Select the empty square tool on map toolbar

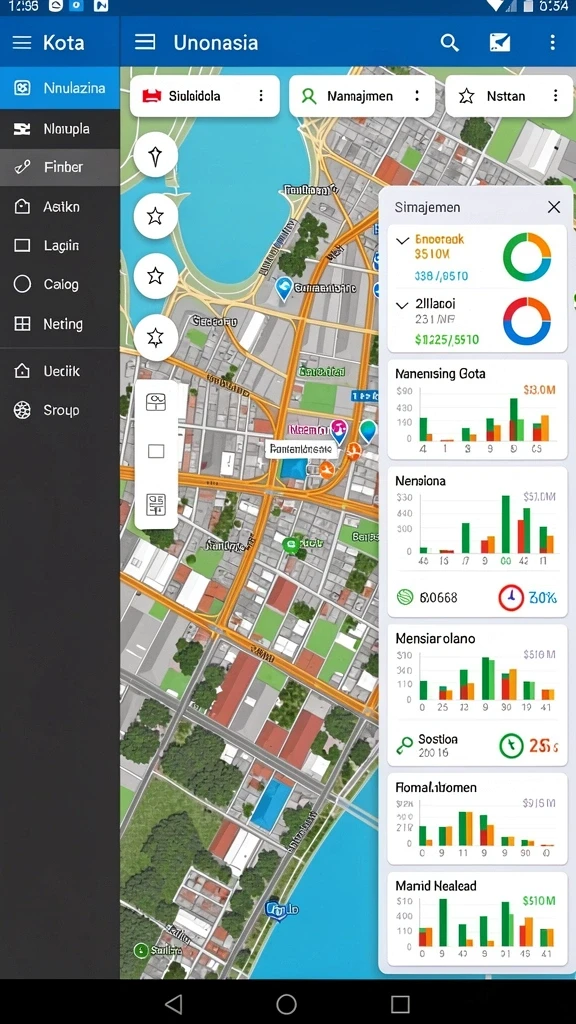(156, 451)
